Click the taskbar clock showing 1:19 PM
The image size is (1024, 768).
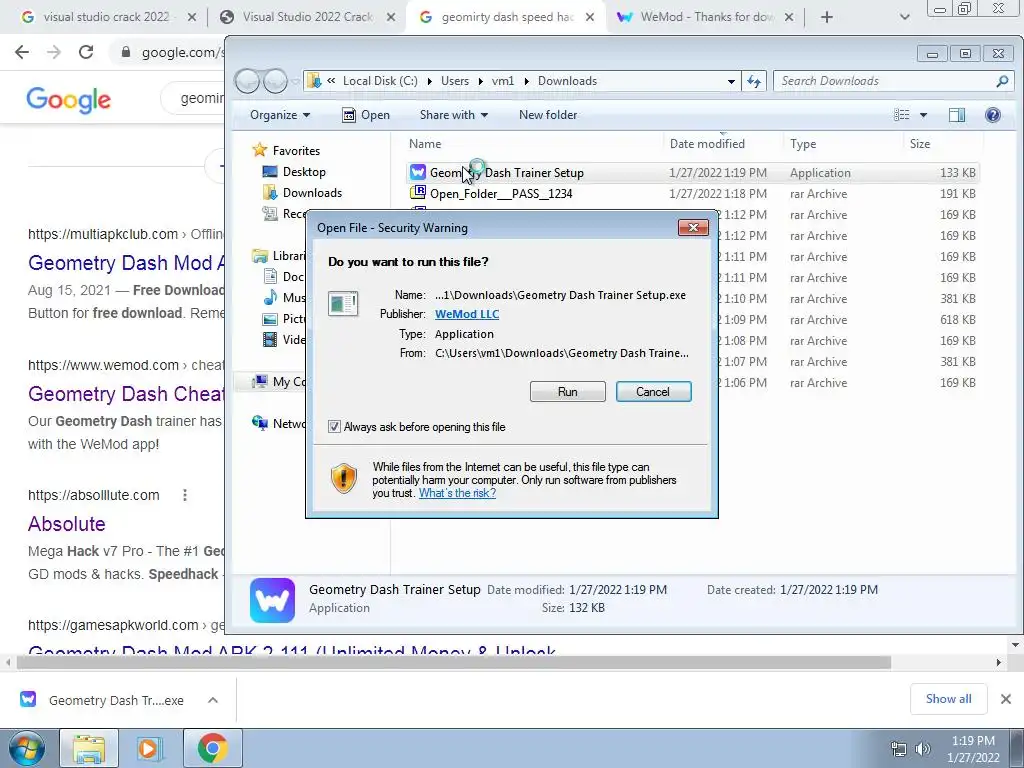(973, 749)
